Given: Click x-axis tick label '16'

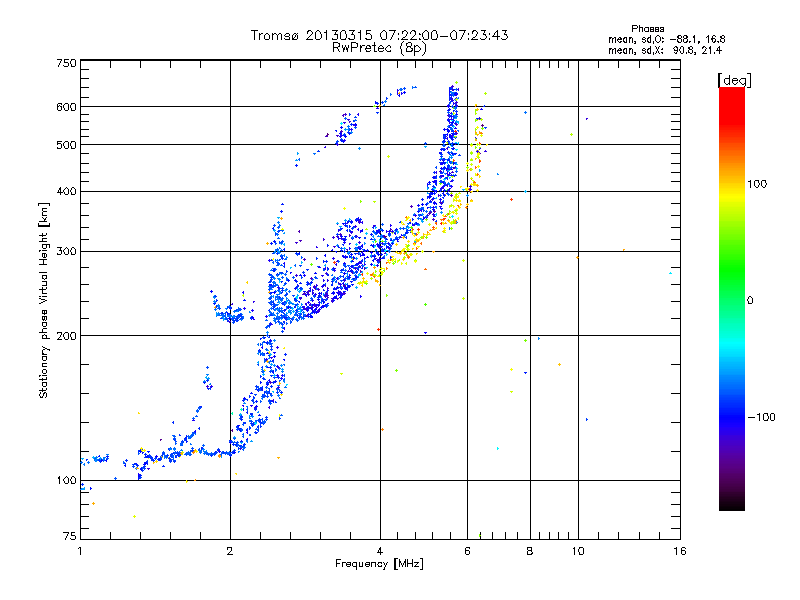Looking at the screenshot, I should tap(680, 551).
